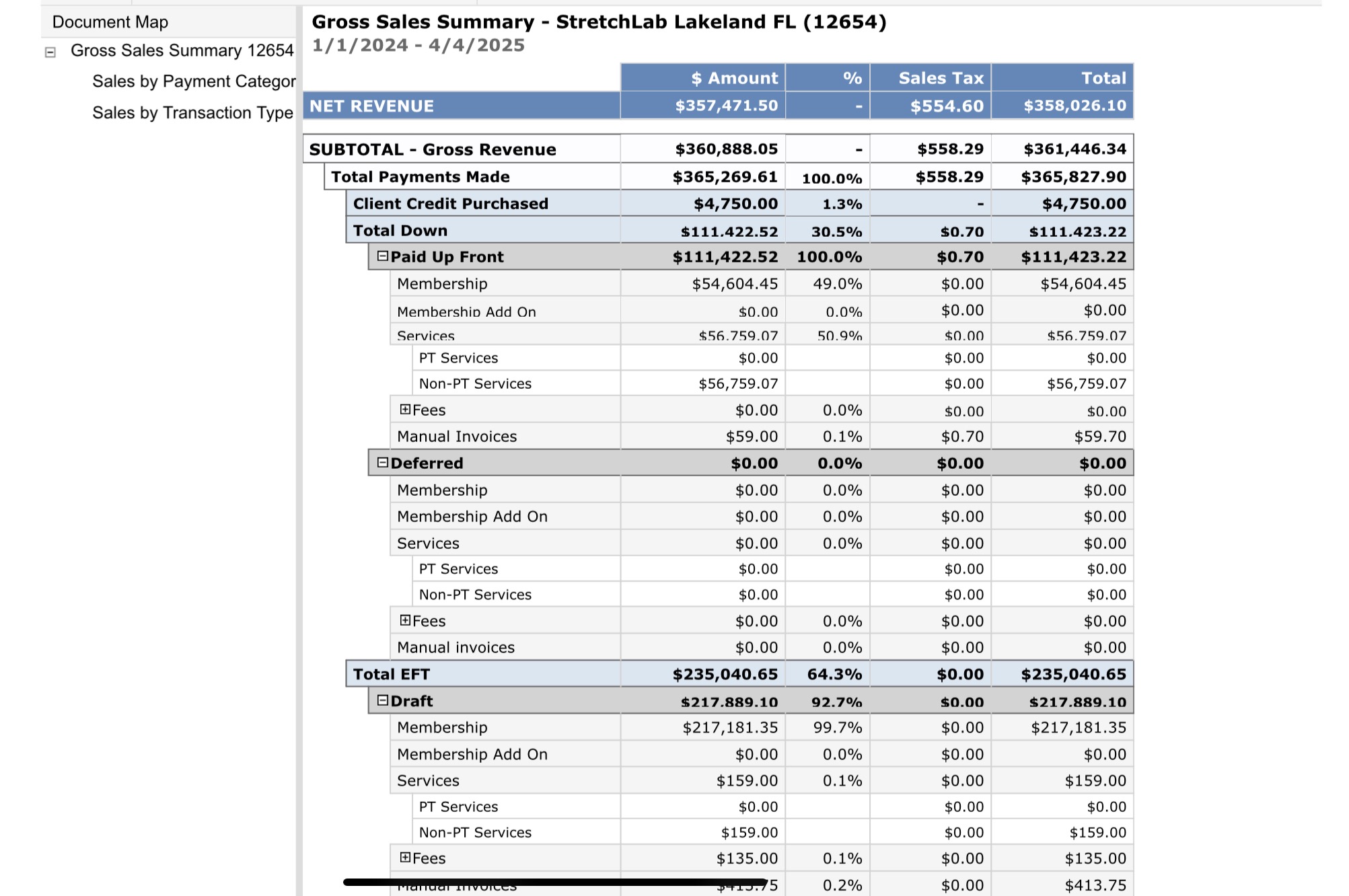
Task: Click the Document Map header
Action: (x=110, y=22)
